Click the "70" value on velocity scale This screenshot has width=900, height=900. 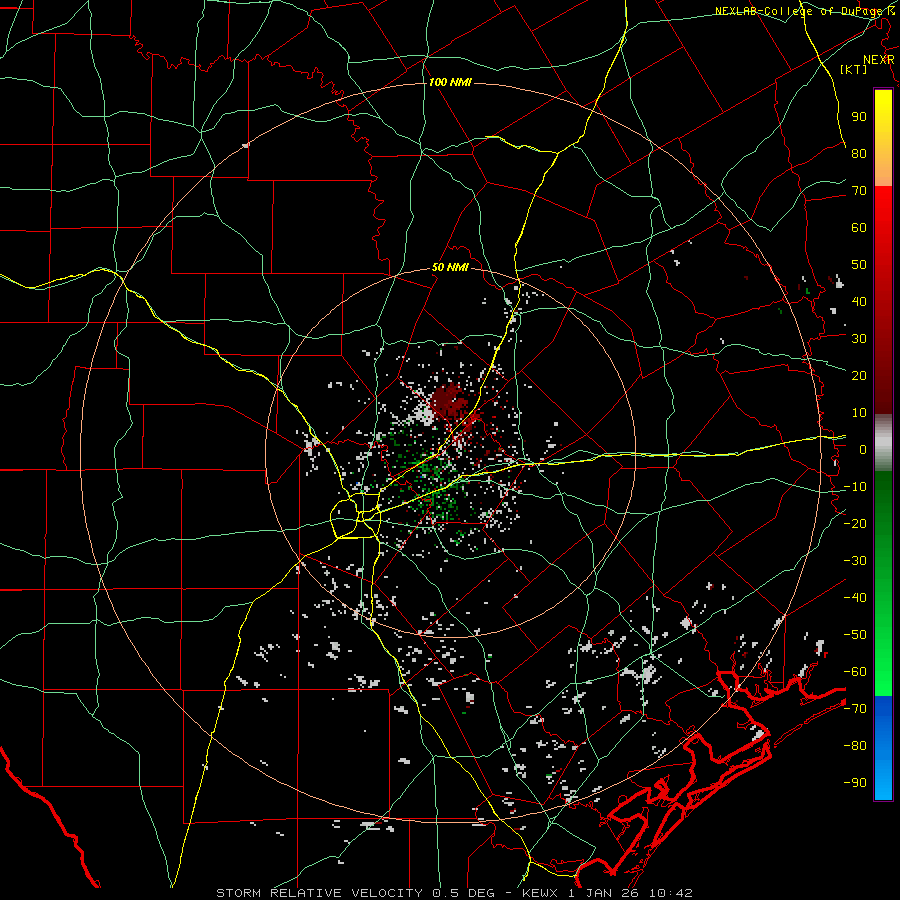(x=859, y=191)
